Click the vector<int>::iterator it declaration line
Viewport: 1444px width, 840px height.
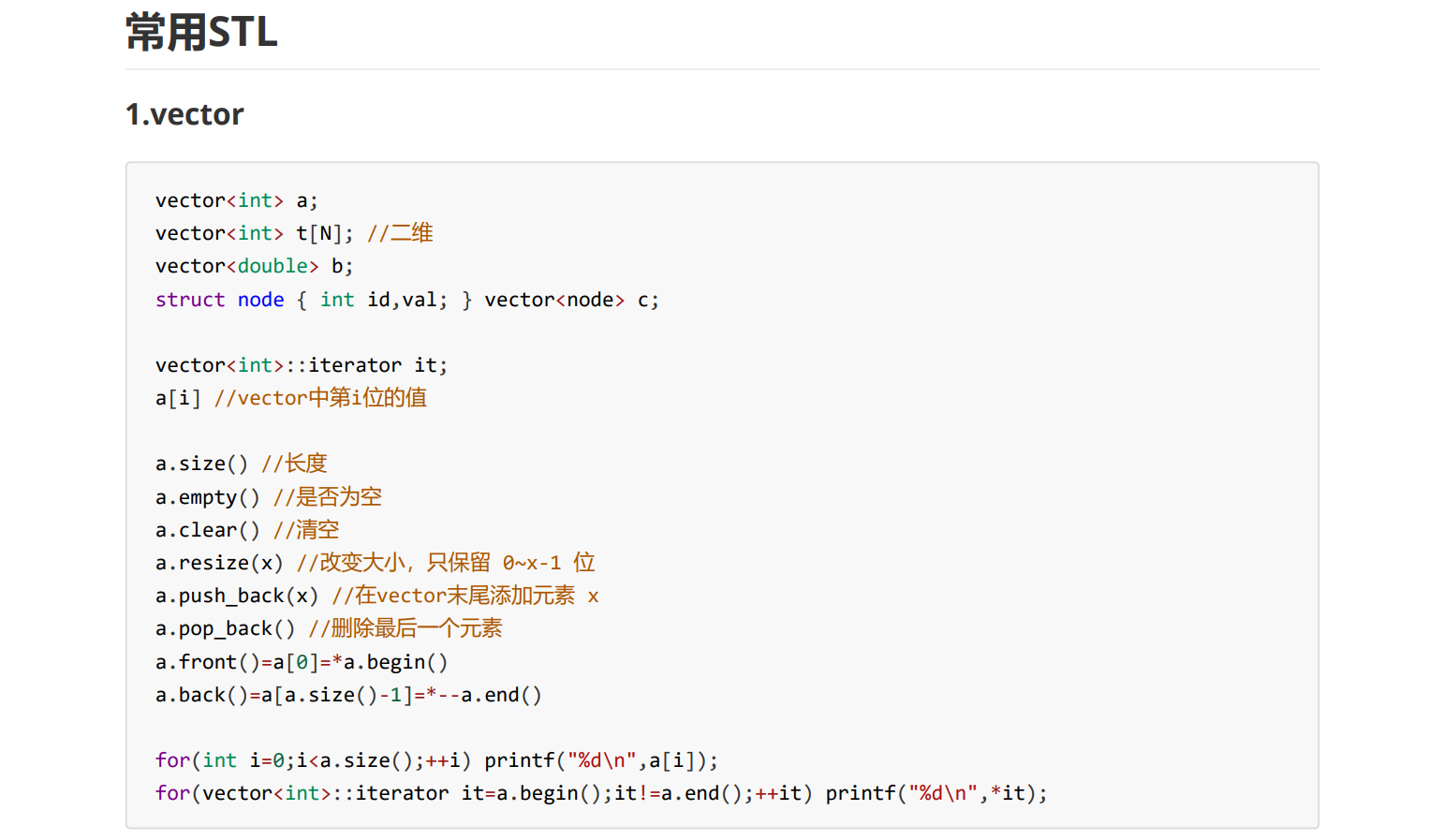click(301, 365)
